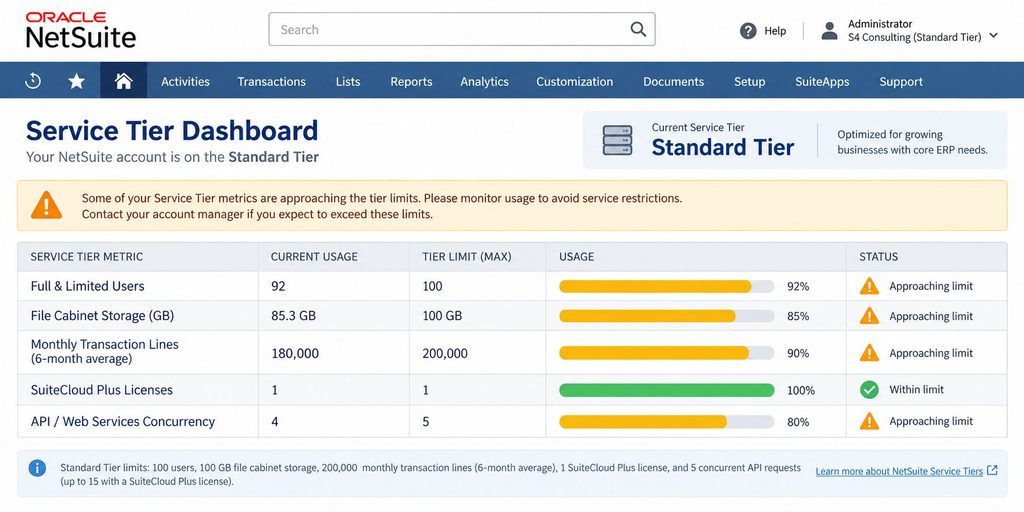The image size is (1024, 512).
Task: Click the search magnifier icon
Action: click(638, 29)
